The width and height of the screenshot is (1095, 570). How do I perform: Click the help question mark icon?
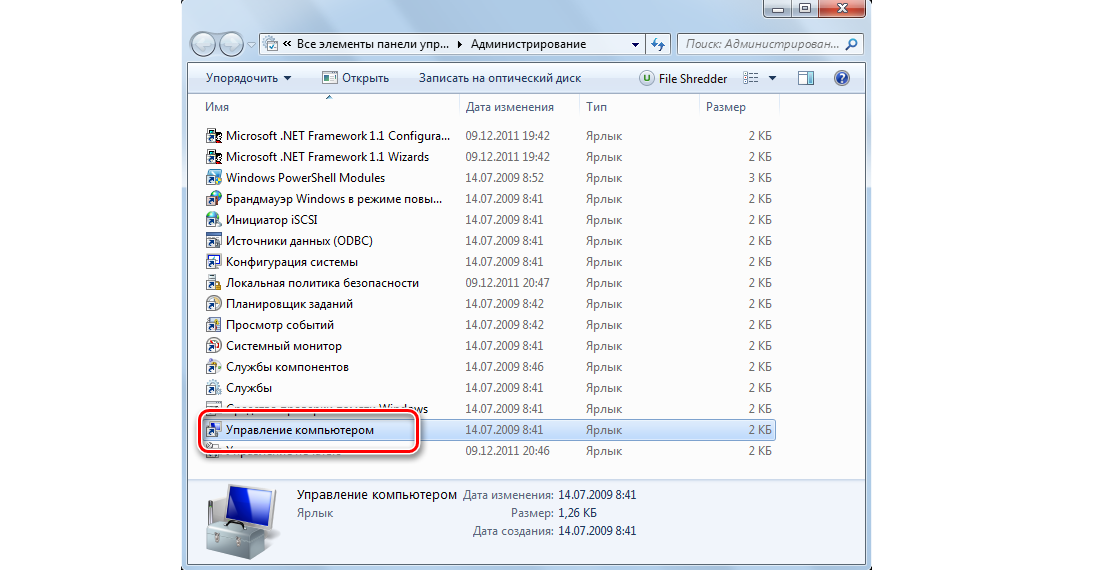(841, 78)
